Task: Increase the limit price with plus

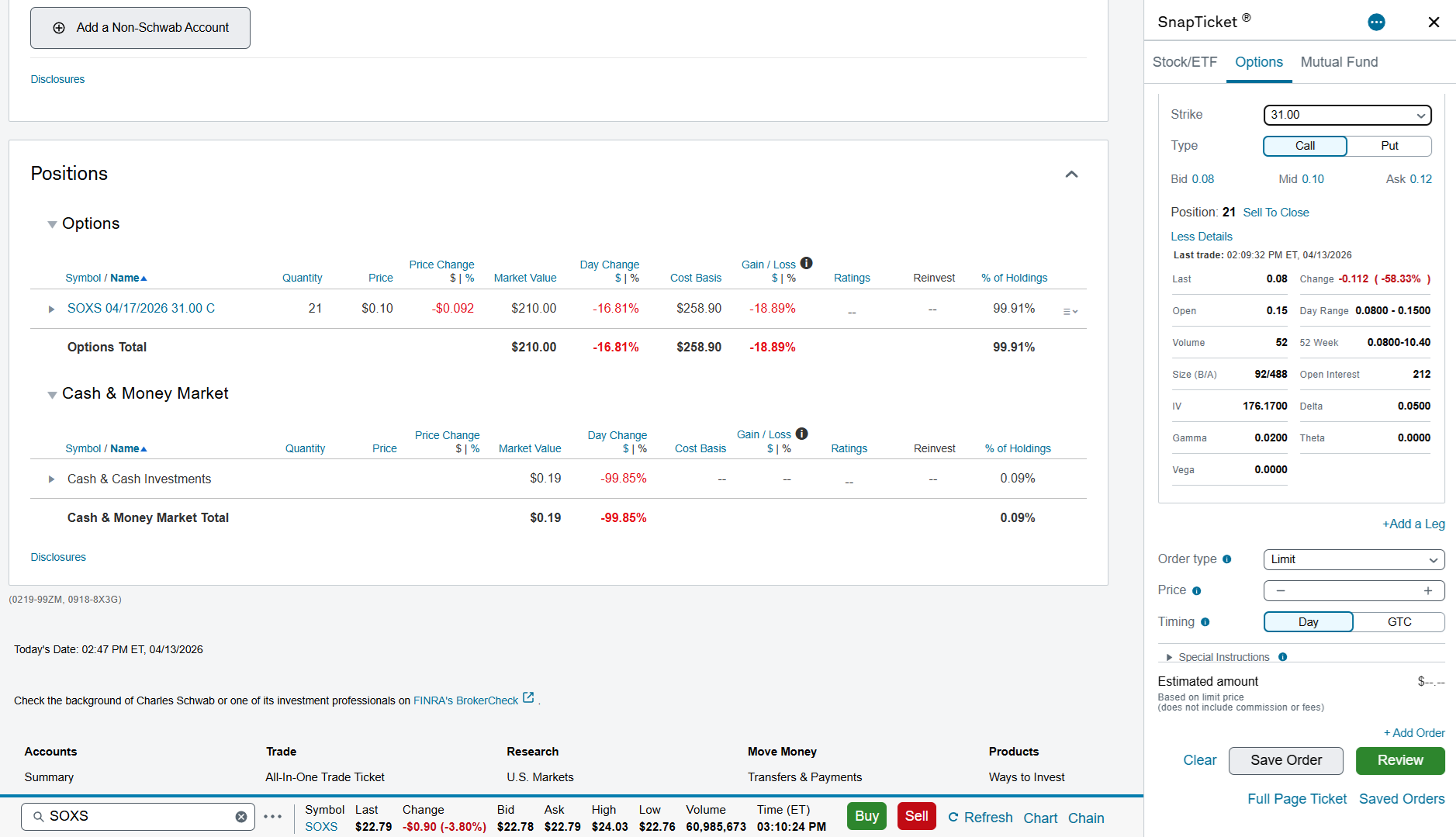Action: click(x=1428, y=591)
